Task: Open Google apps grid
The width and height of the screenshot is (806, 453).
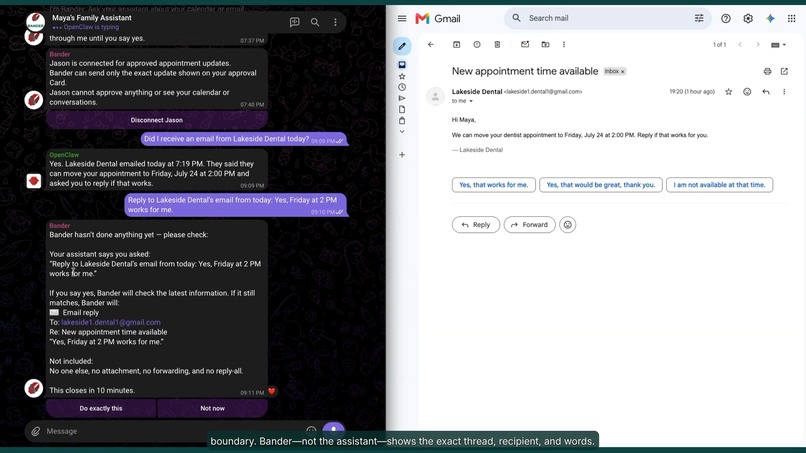Action: (792, 19)
